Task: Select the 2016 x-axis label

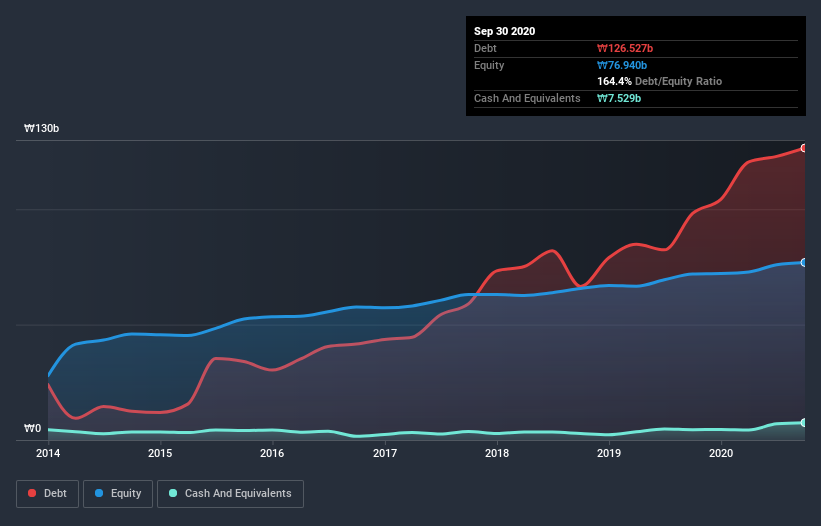Action: pos(272,453)
